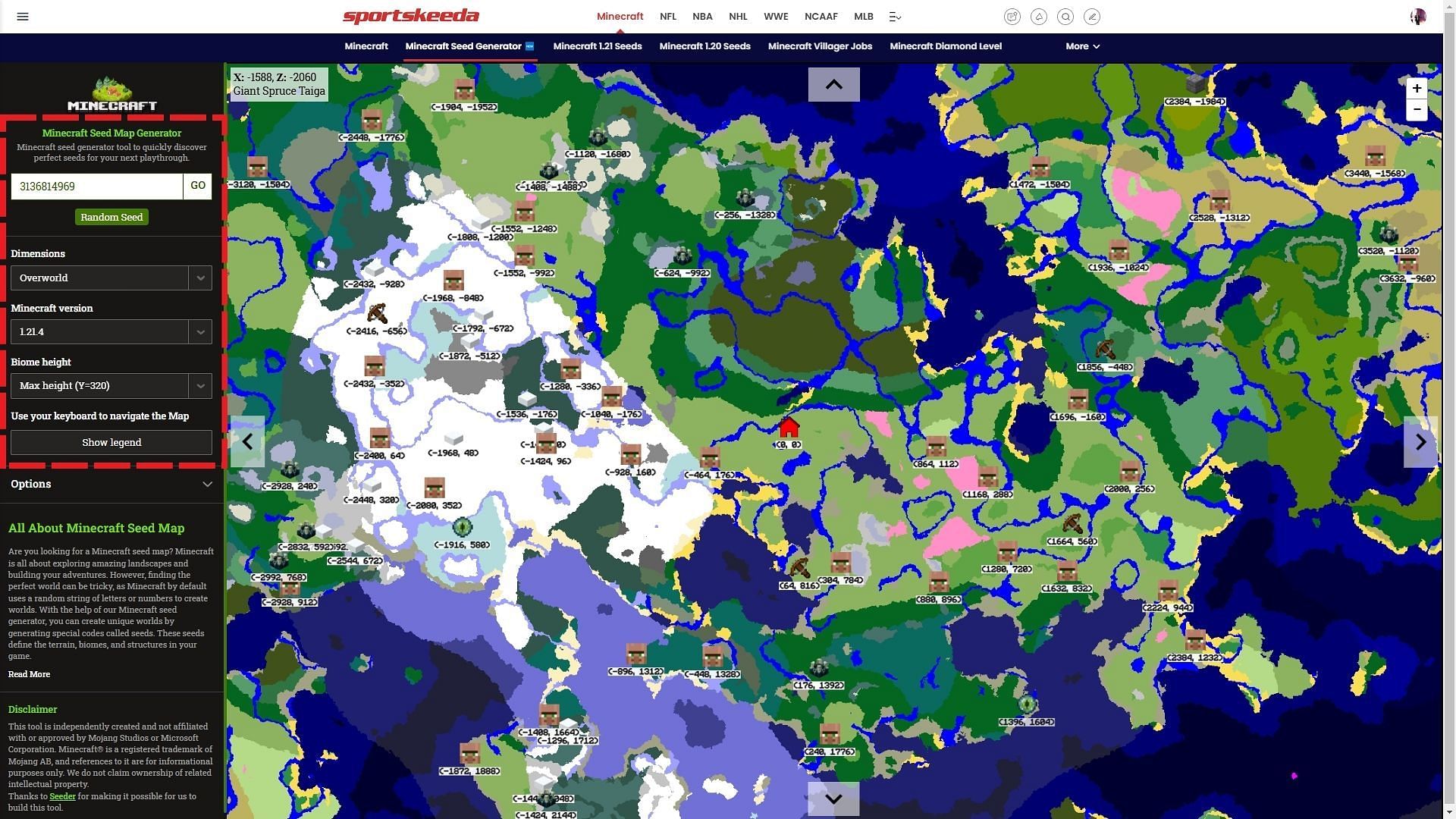Select the Minecraft tab in navbar
The width and height of the screenshot is (1456, 819).
620,17
